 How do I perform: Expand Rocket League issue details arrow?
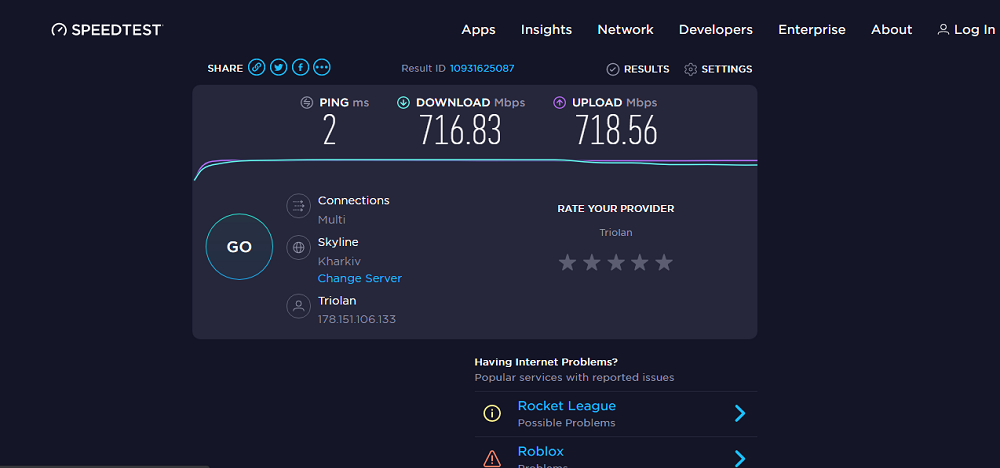pyautogui.click(x=740, y=413)
